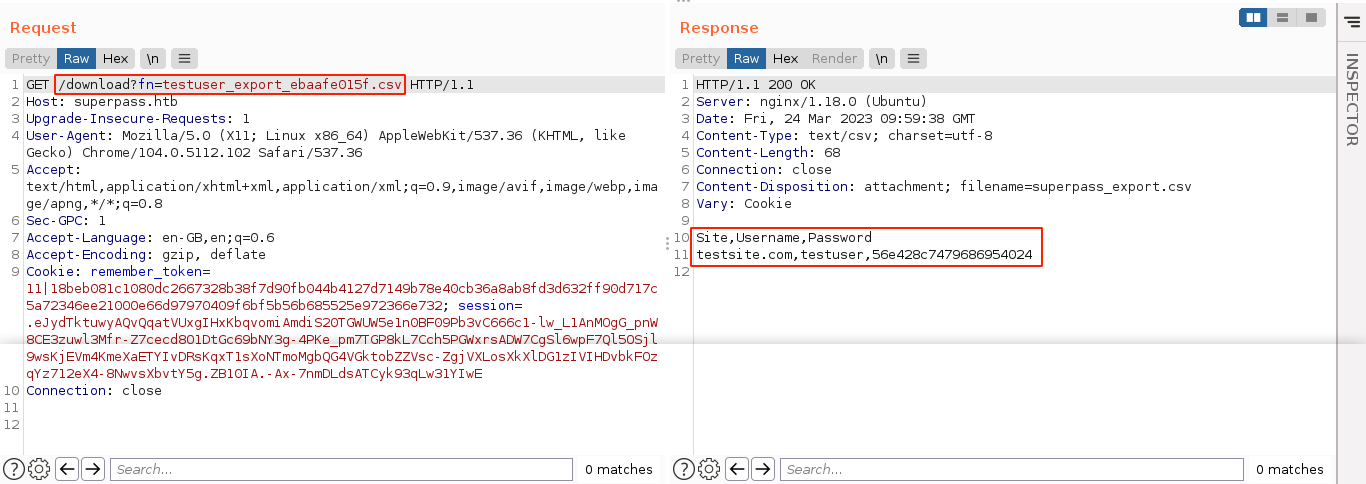Go to previous match in Request panel
1366x484 pixels.
(67, 469)
